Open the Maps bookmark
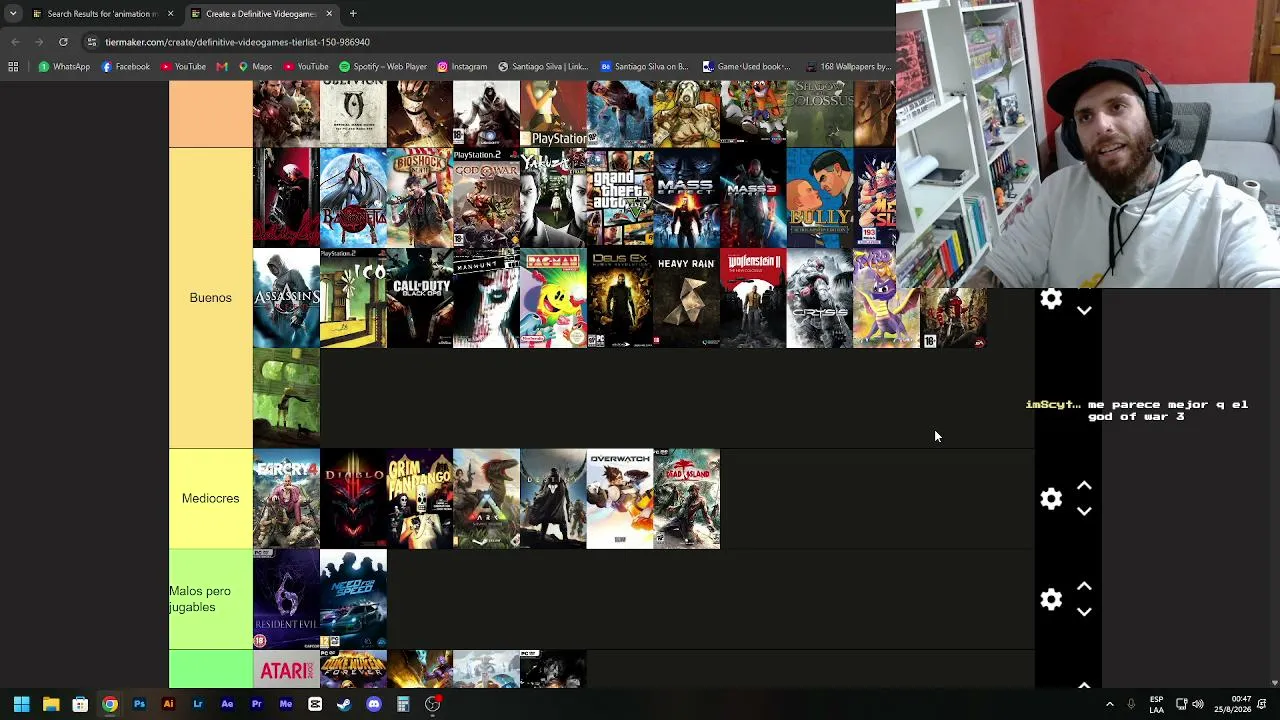Image resolution: width=1280 pixels, height=720 pixels. [x=255, y=67]
